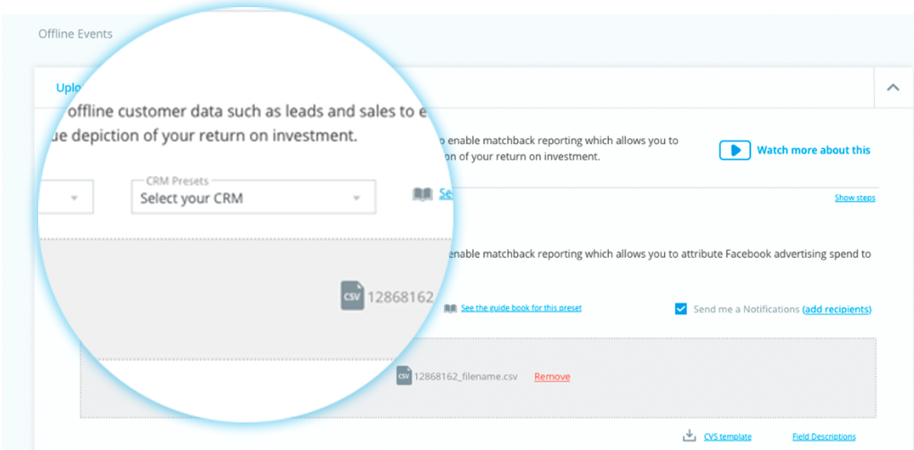Click the Show steps link

pos(855,198)
